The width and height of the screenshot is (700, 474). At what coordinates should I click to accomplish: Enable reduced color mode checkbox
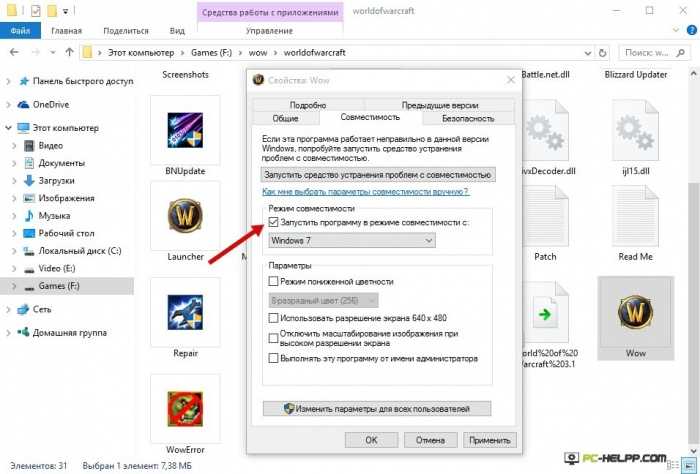pos(273,281)
